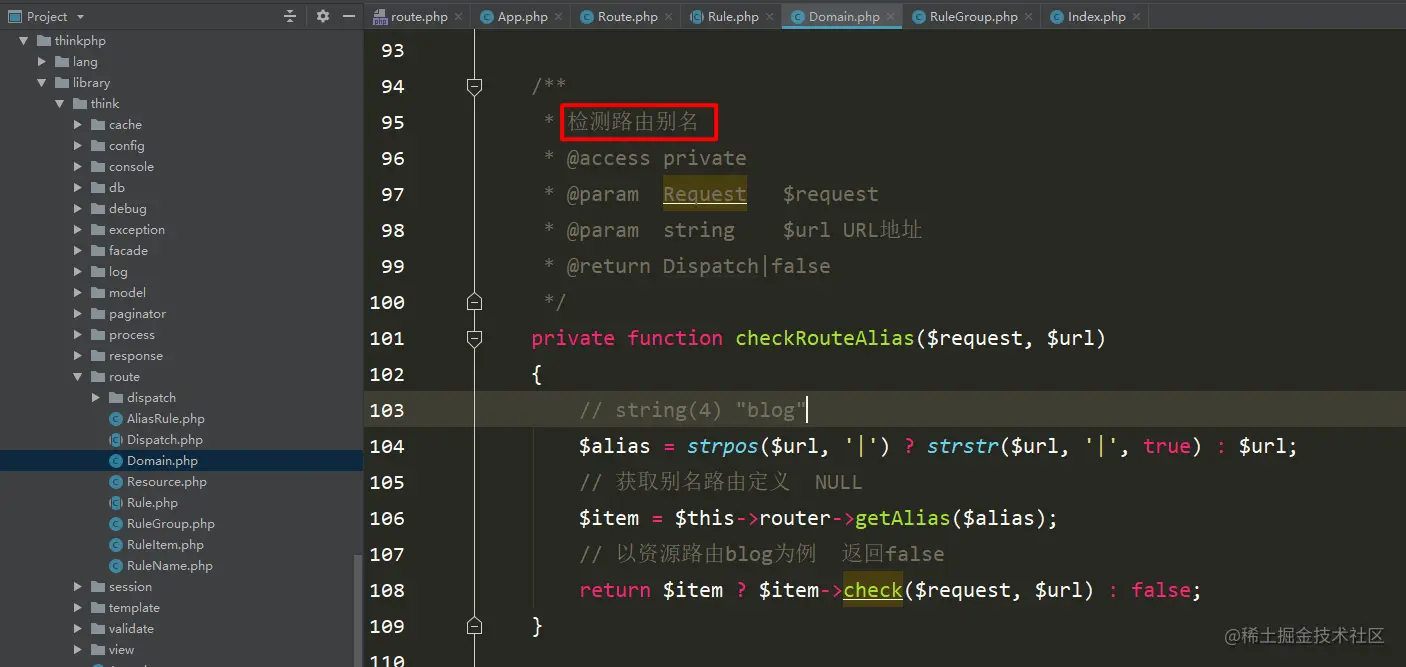
Task: Hide the Project panel with minus icon
Action: [348, 16]
